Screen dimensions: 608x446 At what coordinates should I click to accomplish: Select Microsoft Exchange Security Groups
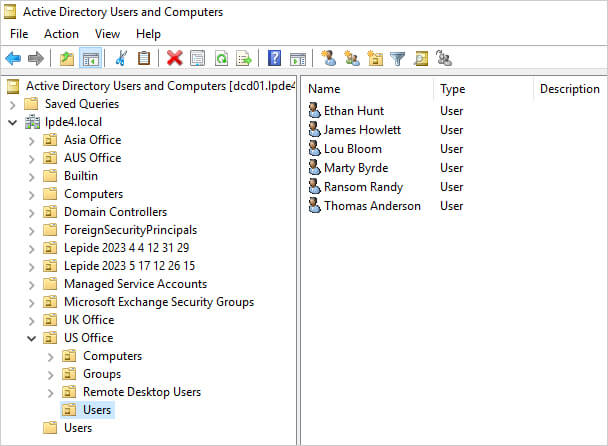(x=159, y=302)
